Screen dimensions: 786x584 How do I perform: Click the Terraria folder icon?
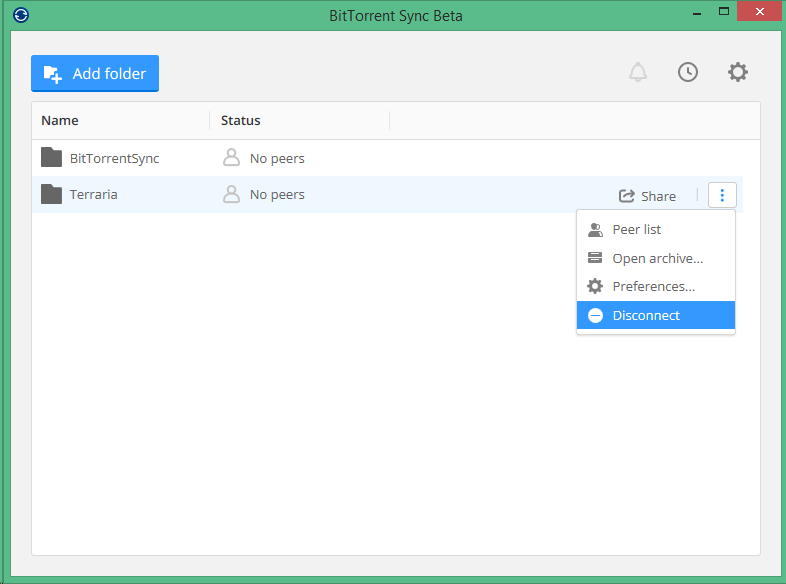(x=52, y=194)
